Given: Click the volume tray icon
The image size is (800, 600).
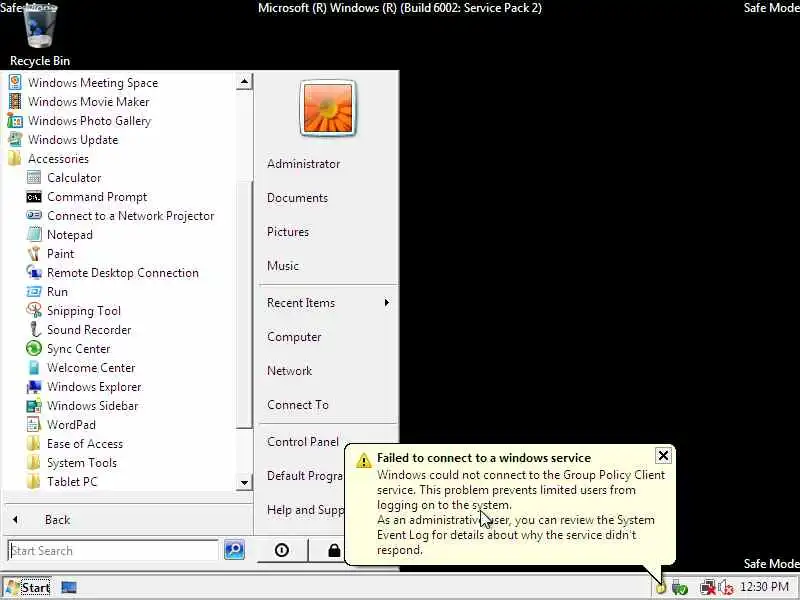Looking at the screenshot, I should 725,588.
